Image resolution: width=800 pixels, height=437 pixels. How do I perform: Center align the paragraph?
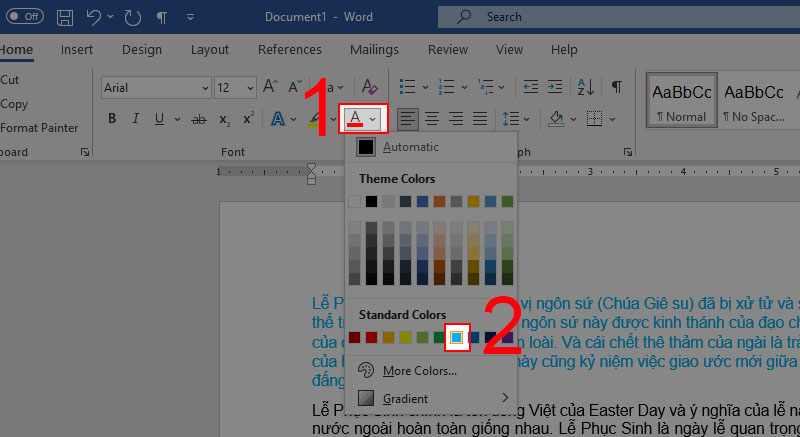(x=432, y=119)
